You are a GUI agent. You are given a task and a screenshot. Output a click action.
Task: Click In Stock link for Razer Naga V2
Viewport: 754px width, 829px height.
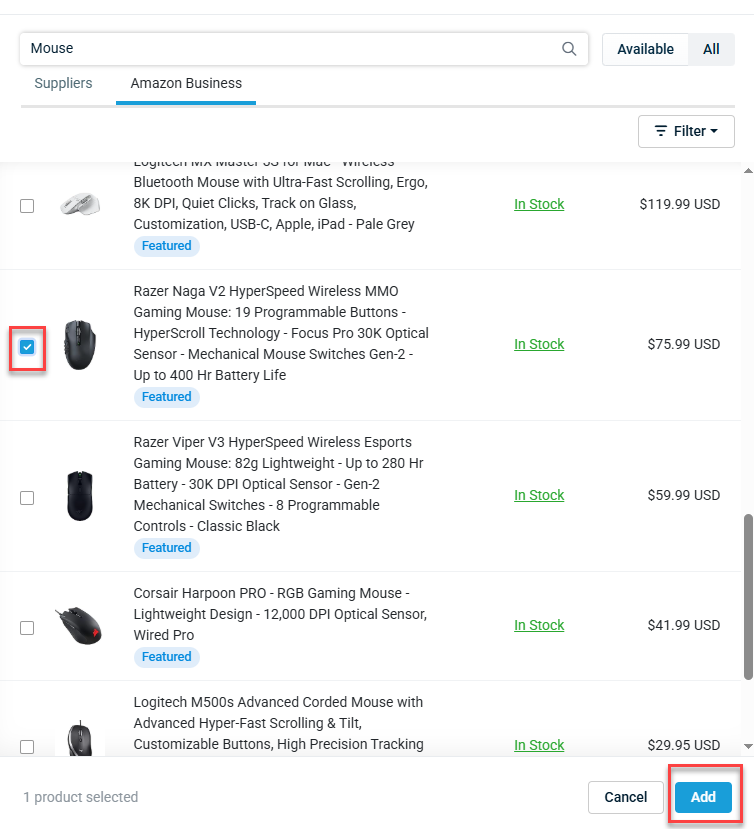tap(539, 344)
